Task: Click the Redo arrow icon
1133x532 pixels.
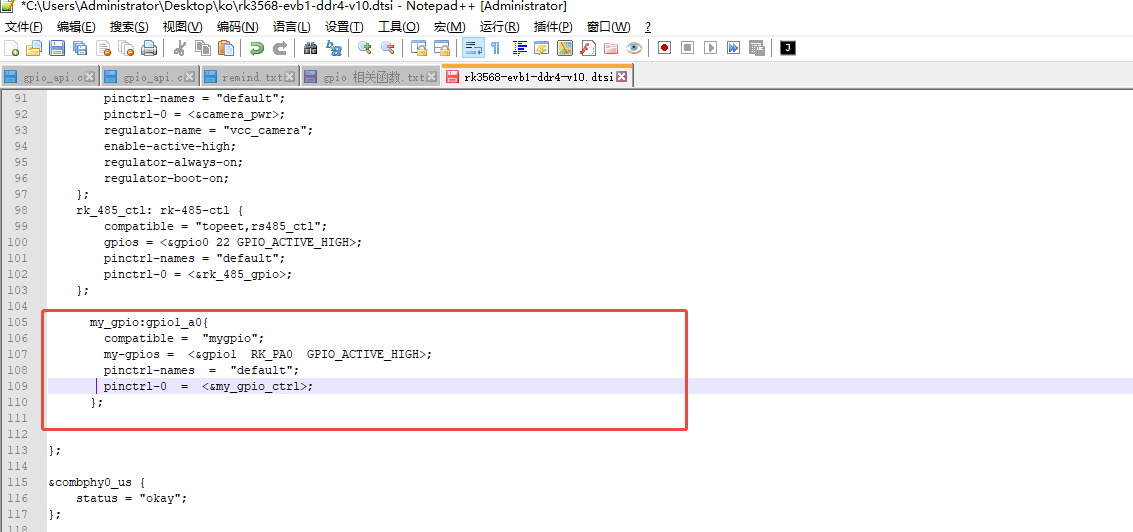Action: (x=280, y=48)
